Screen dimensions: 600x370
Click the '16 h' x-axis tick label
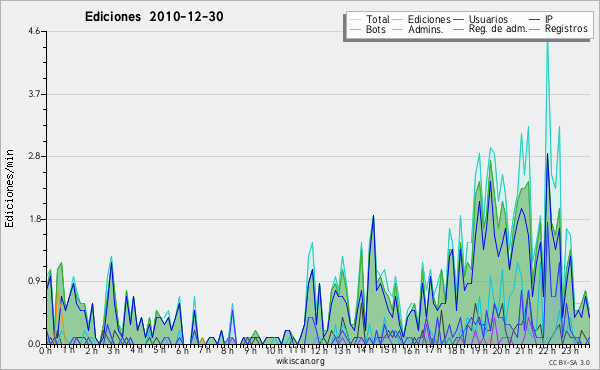pos(410,351)
